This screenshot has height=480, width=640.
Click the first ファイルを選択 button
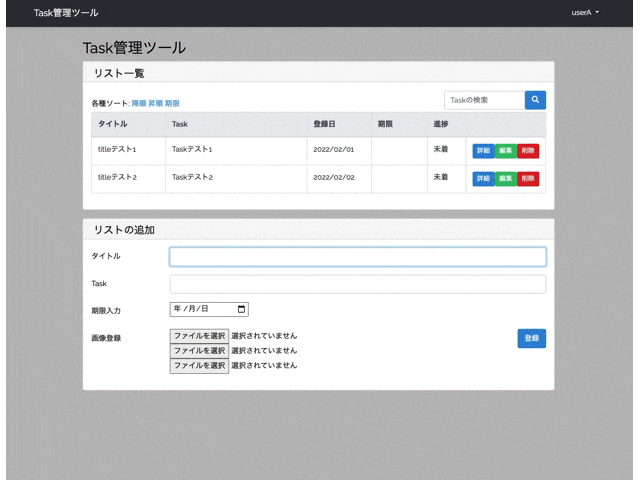(x=199, y=336)
